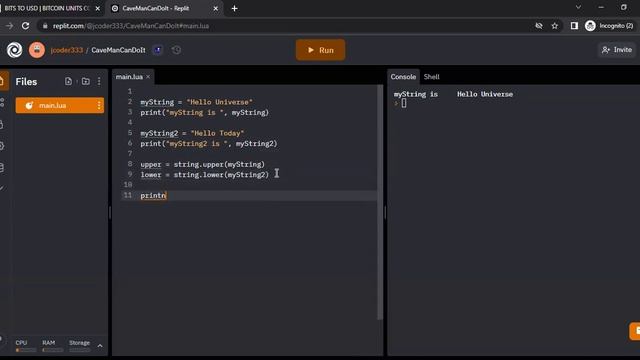
Task: Click the 'myString2 = "Hello Today"' line
Action: tap(192, 133)
